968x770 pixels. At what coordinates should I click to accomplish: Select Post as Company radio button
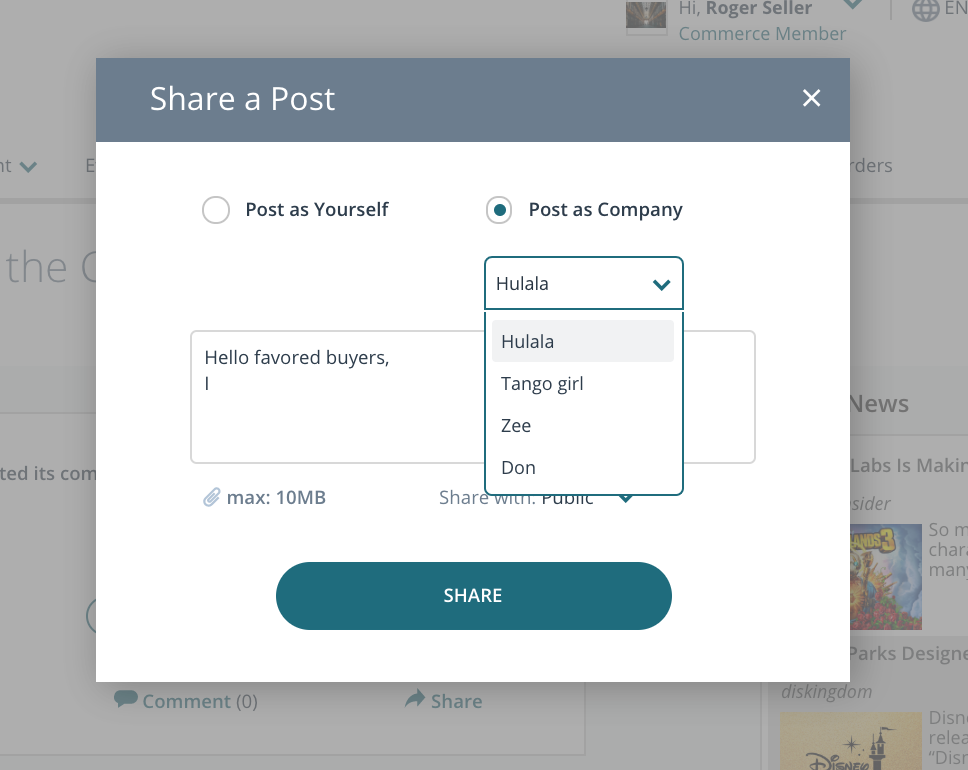pos(499,210)
